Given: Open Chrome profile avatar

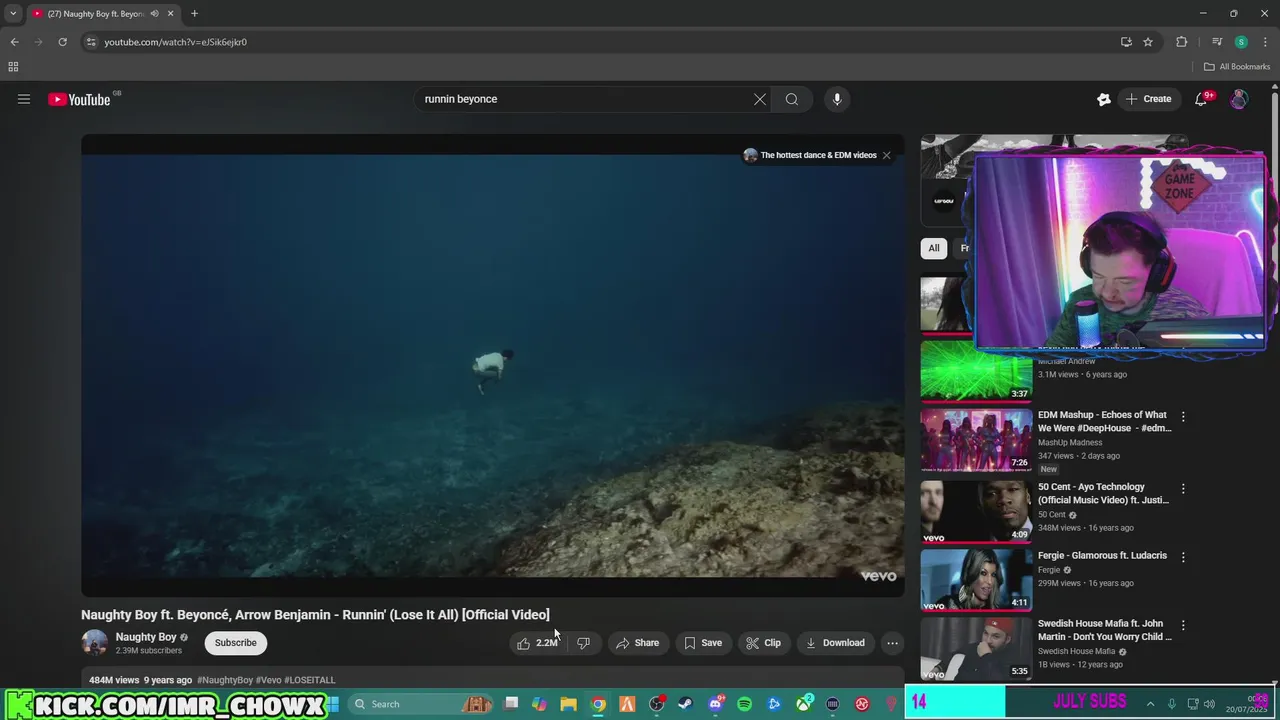Looking at the screenshot, I should point(1241,42).
